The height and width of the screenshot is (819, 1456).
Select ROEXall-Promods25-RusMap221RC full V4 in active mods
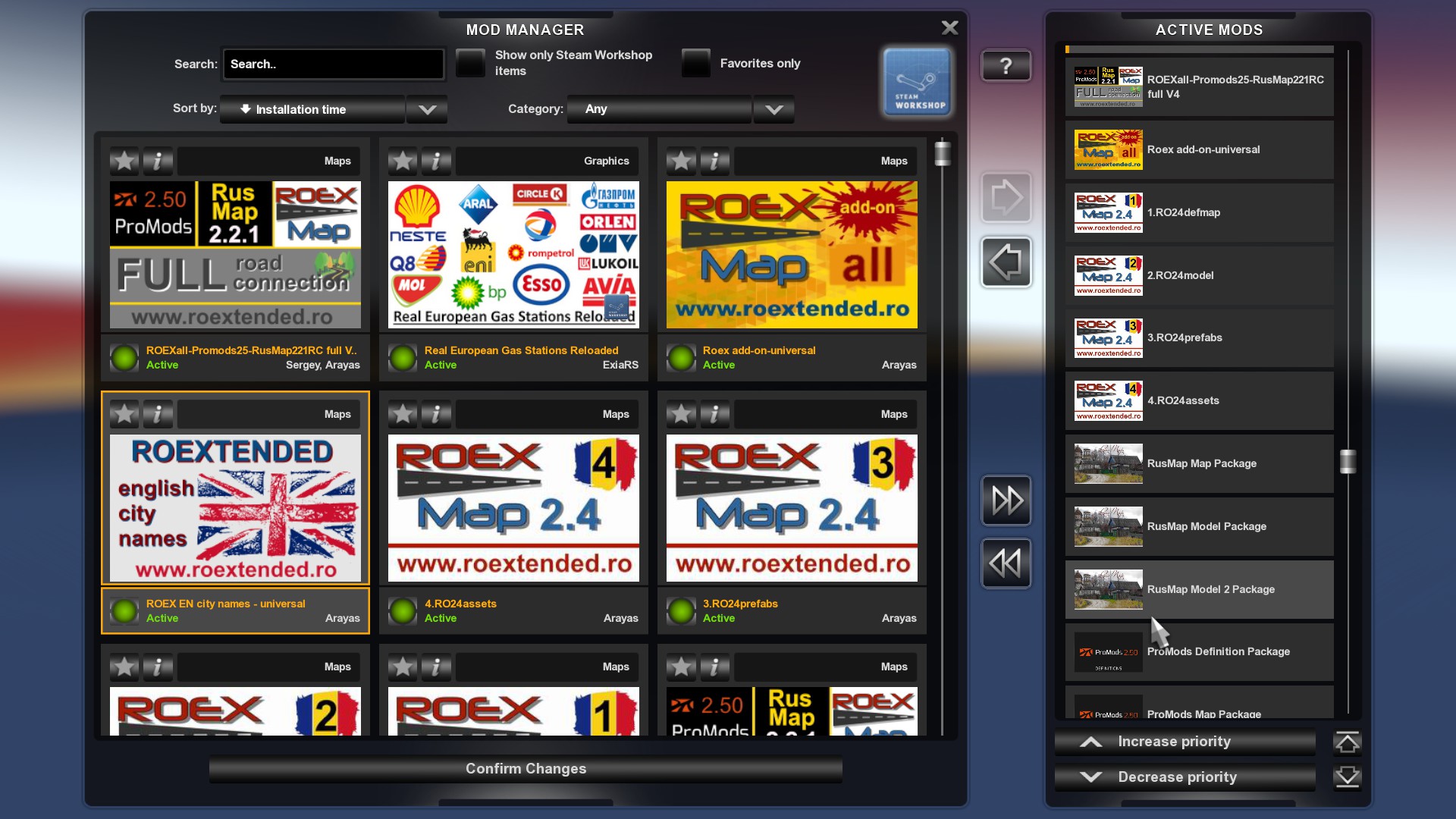pos(1199,87)
